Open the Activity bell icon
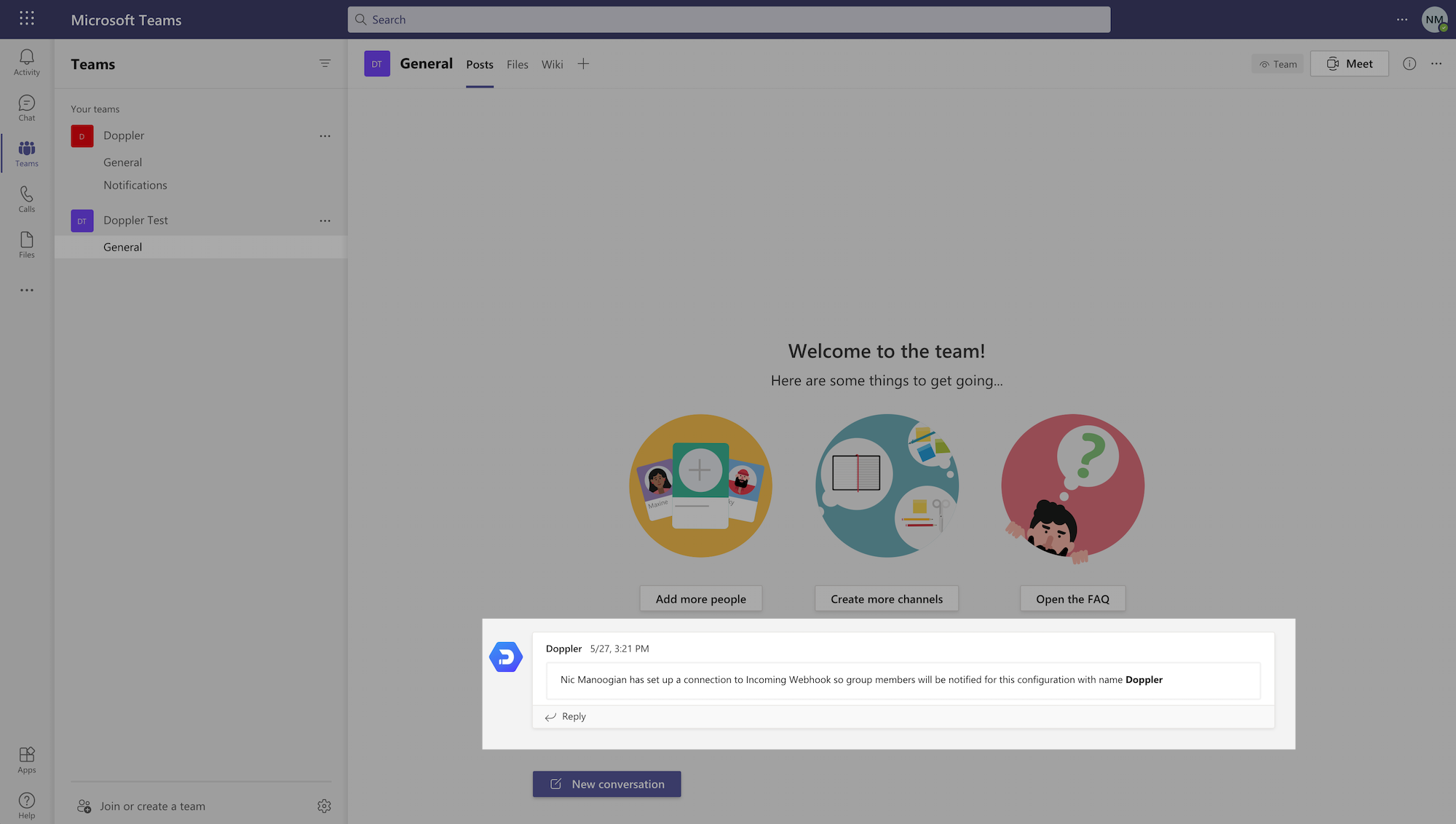Screen dimensions: 1456x824 26,62
